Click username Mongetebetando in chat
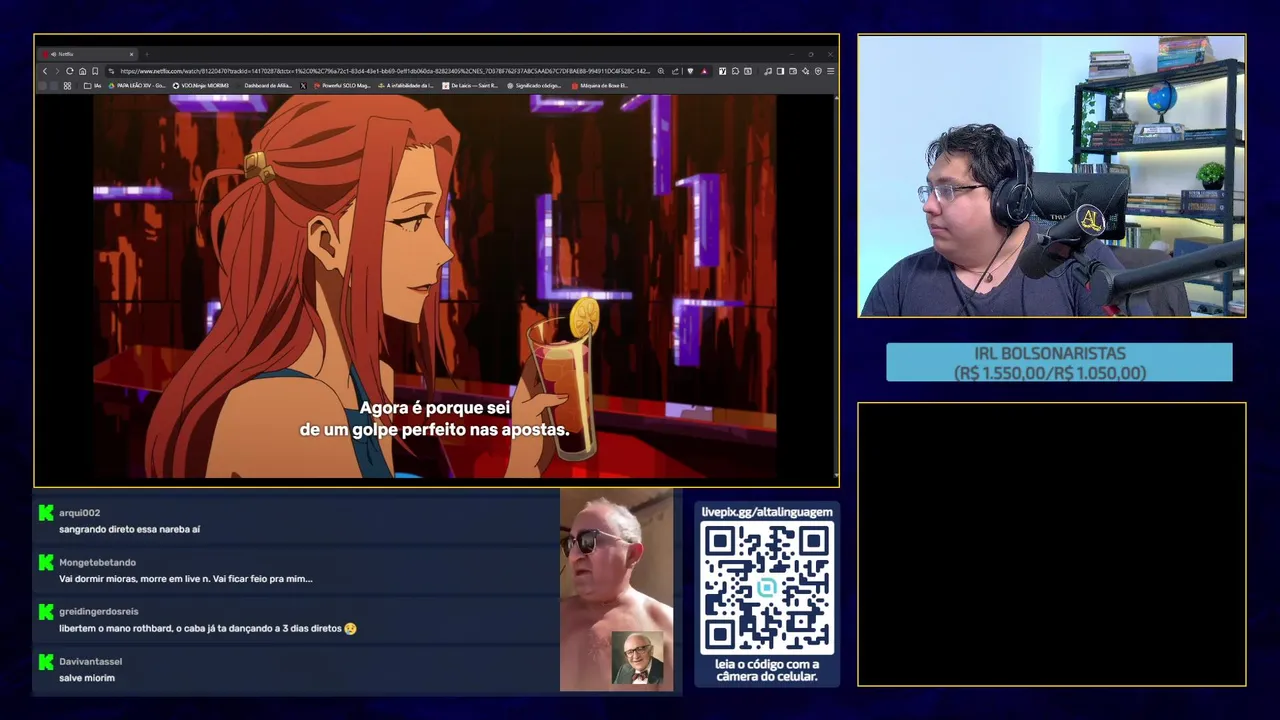 pyautogui.click(x=97, y=562)
